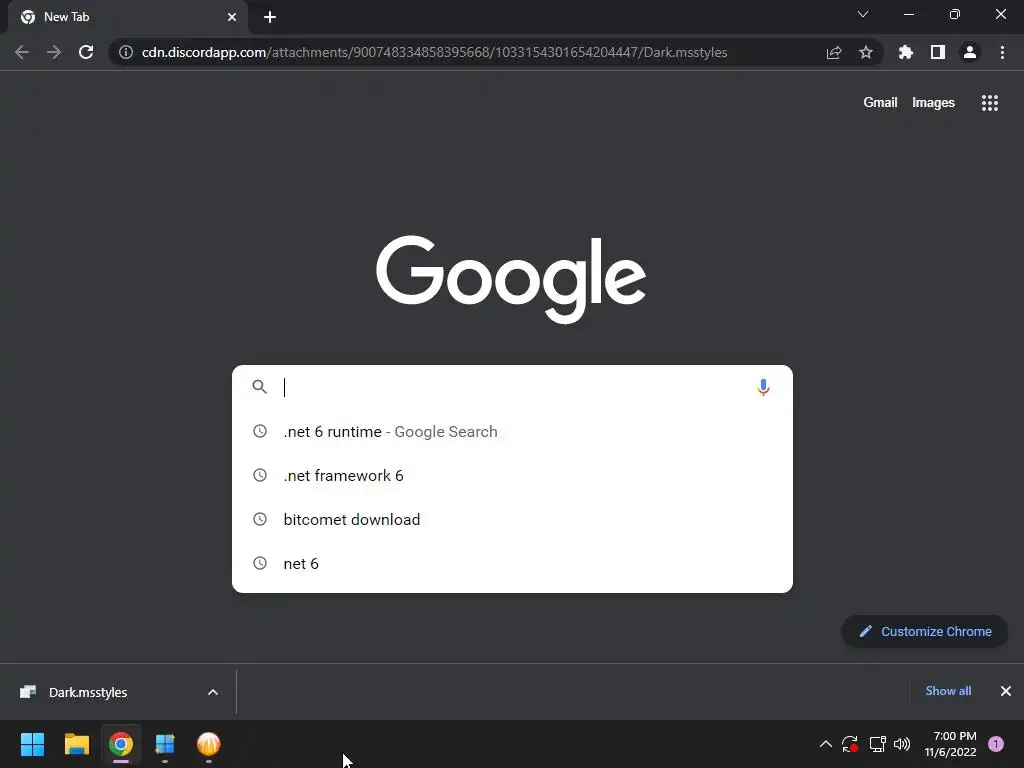This screenshot has height=768, width=1024.
Task: Open the notification badge in tray
Action: (996, 744)
